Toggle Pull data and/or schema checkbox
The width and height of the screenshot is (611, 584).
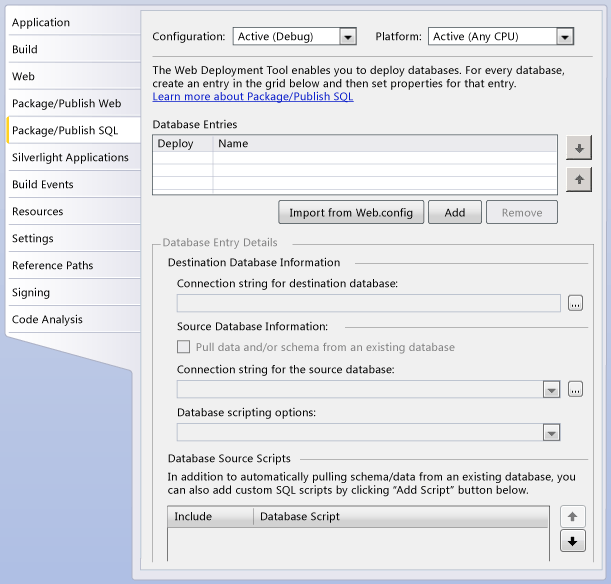[x=184, y=347]
